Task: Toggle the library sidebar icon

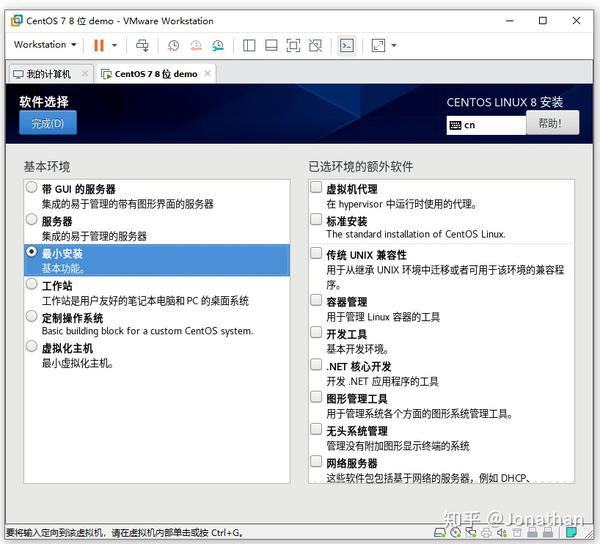Action: [249, 46]
